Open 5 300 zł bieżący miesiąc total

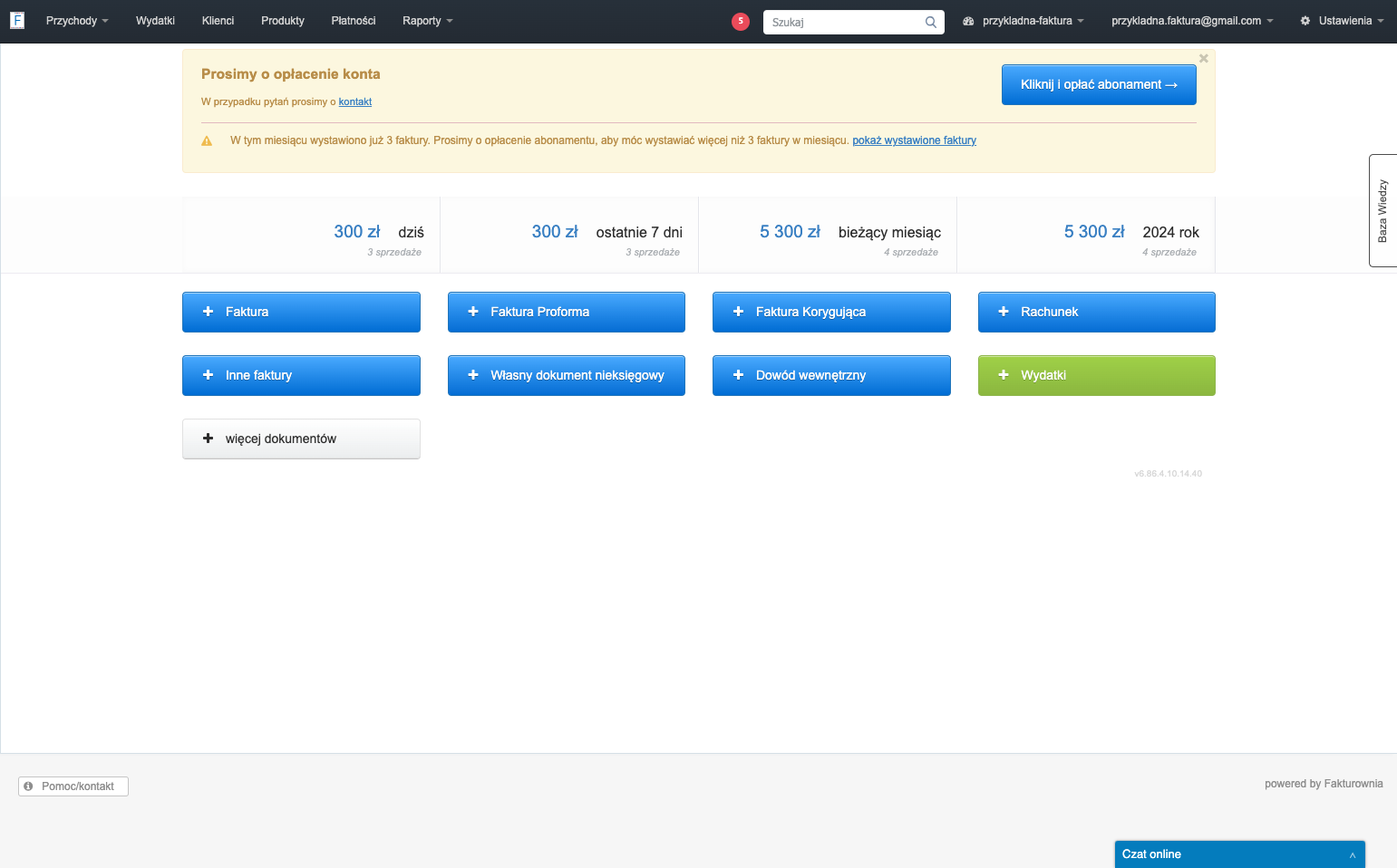click(x=790, y=232)
